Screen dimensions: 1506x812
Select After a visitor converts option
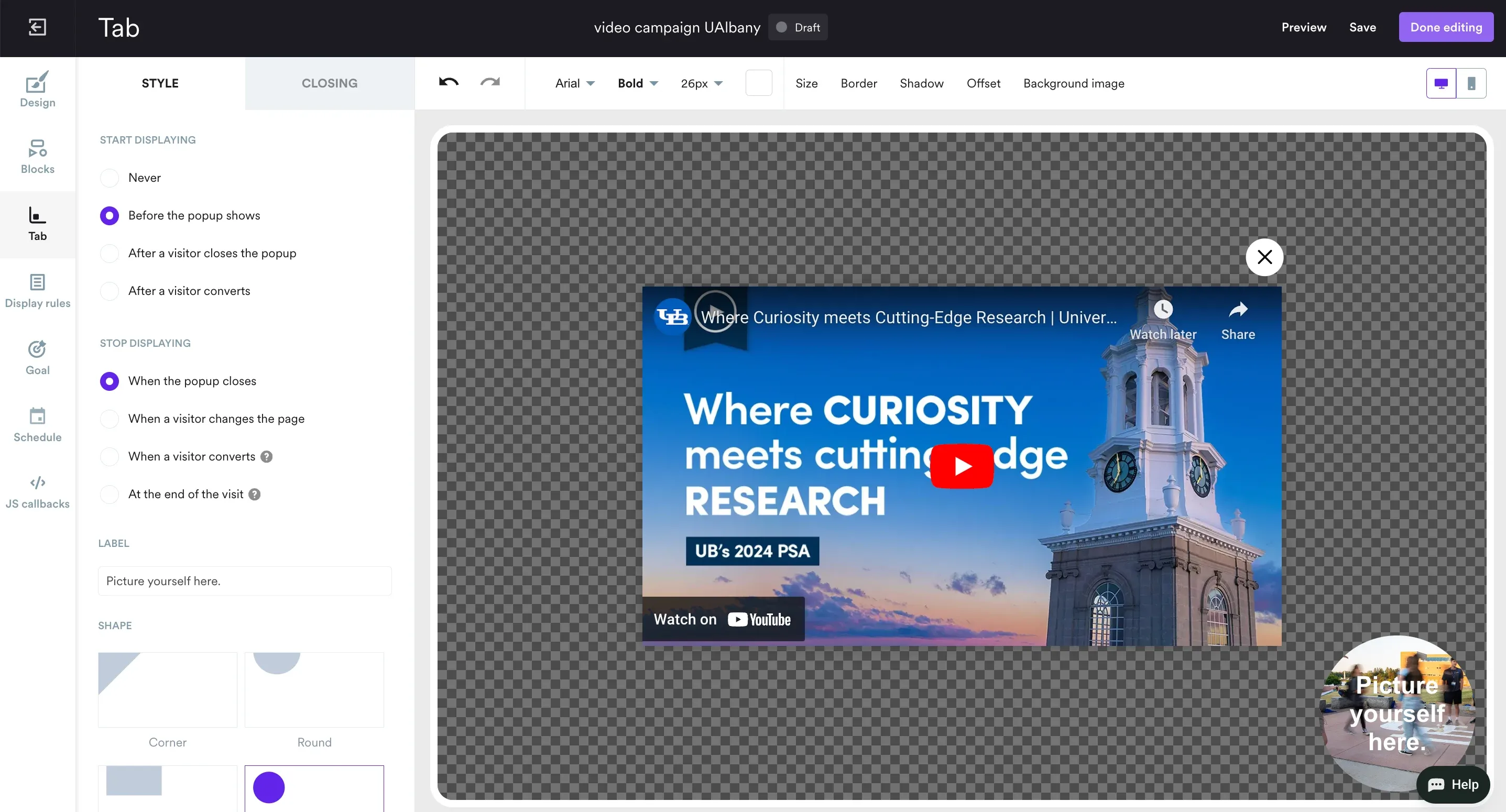click(x=110, y=291)
